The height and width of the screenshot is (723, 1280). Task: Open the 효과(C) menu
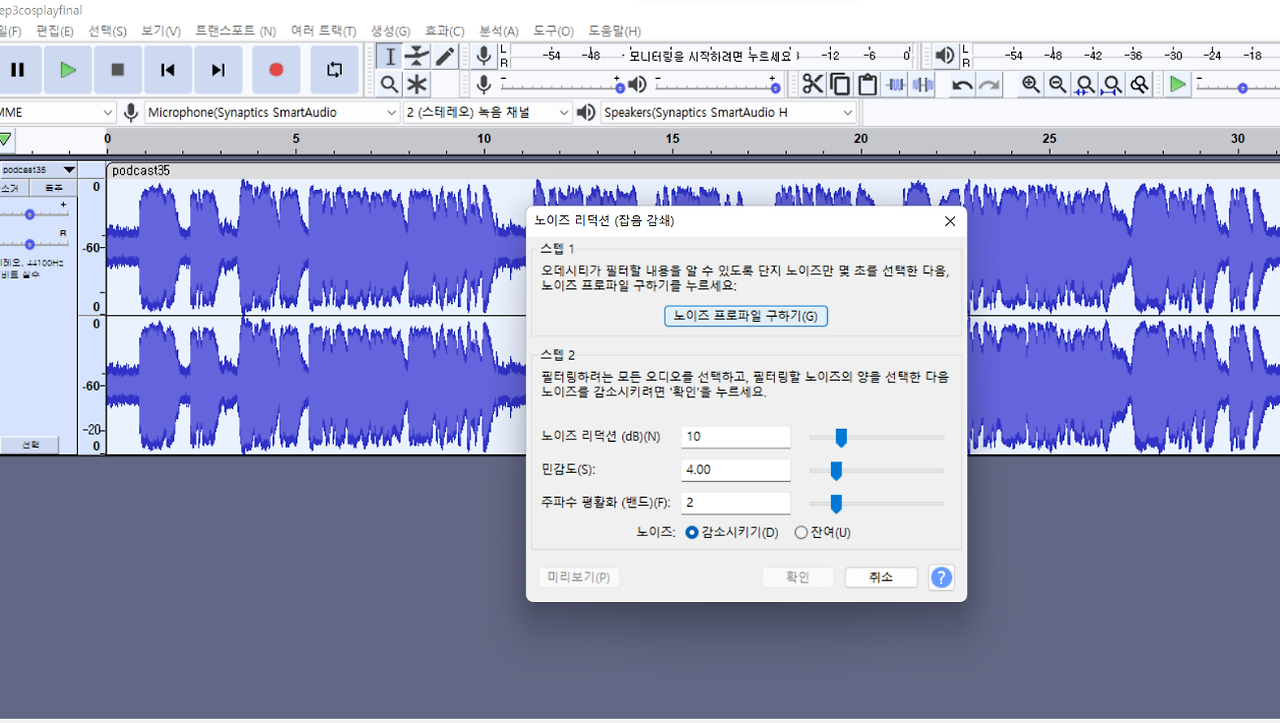click(444, 31)
